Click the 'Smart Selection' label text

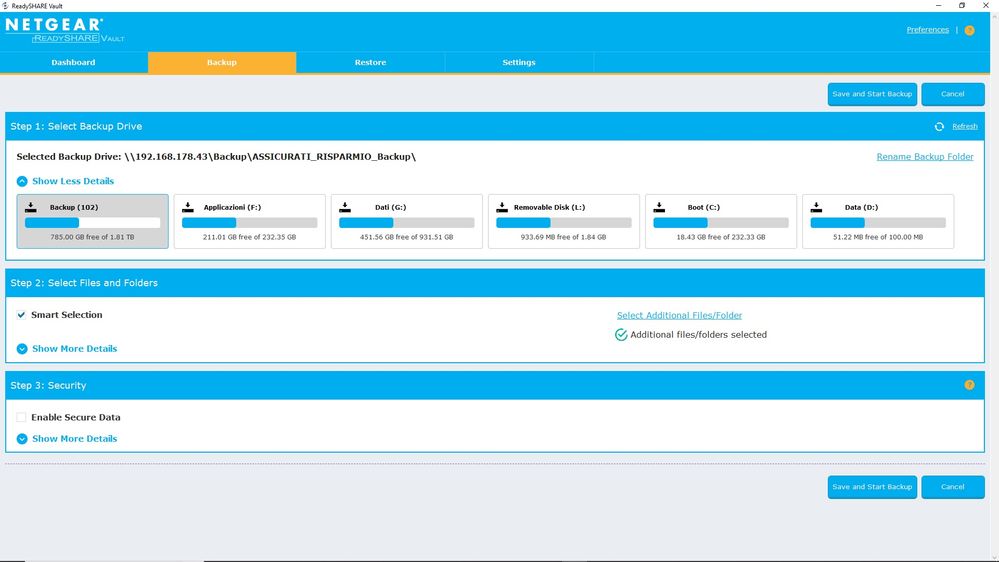pos(67,315)
